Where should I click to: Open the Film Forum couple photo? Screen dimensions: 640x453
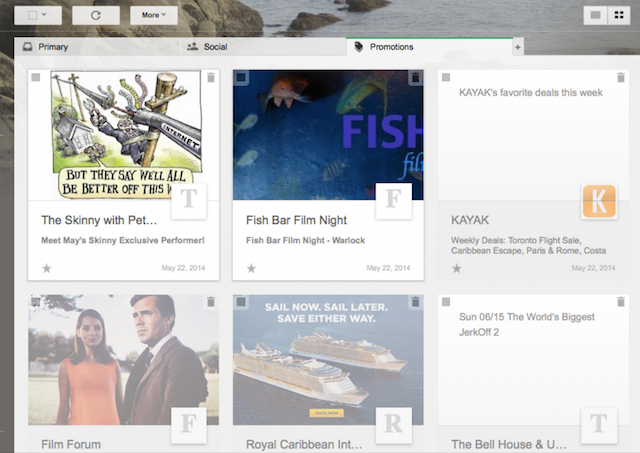[x=123, y=360]
